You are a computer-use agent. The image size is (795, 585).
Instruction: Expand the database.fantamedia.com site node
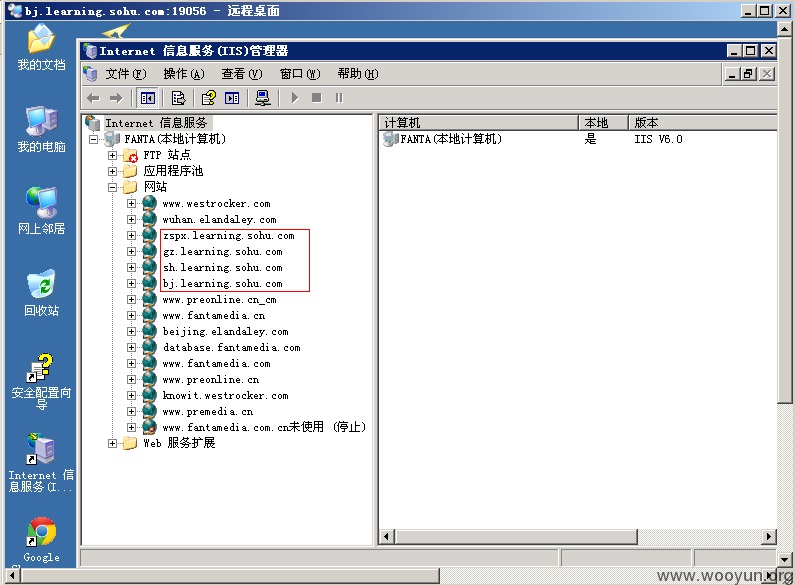point(131,347)
